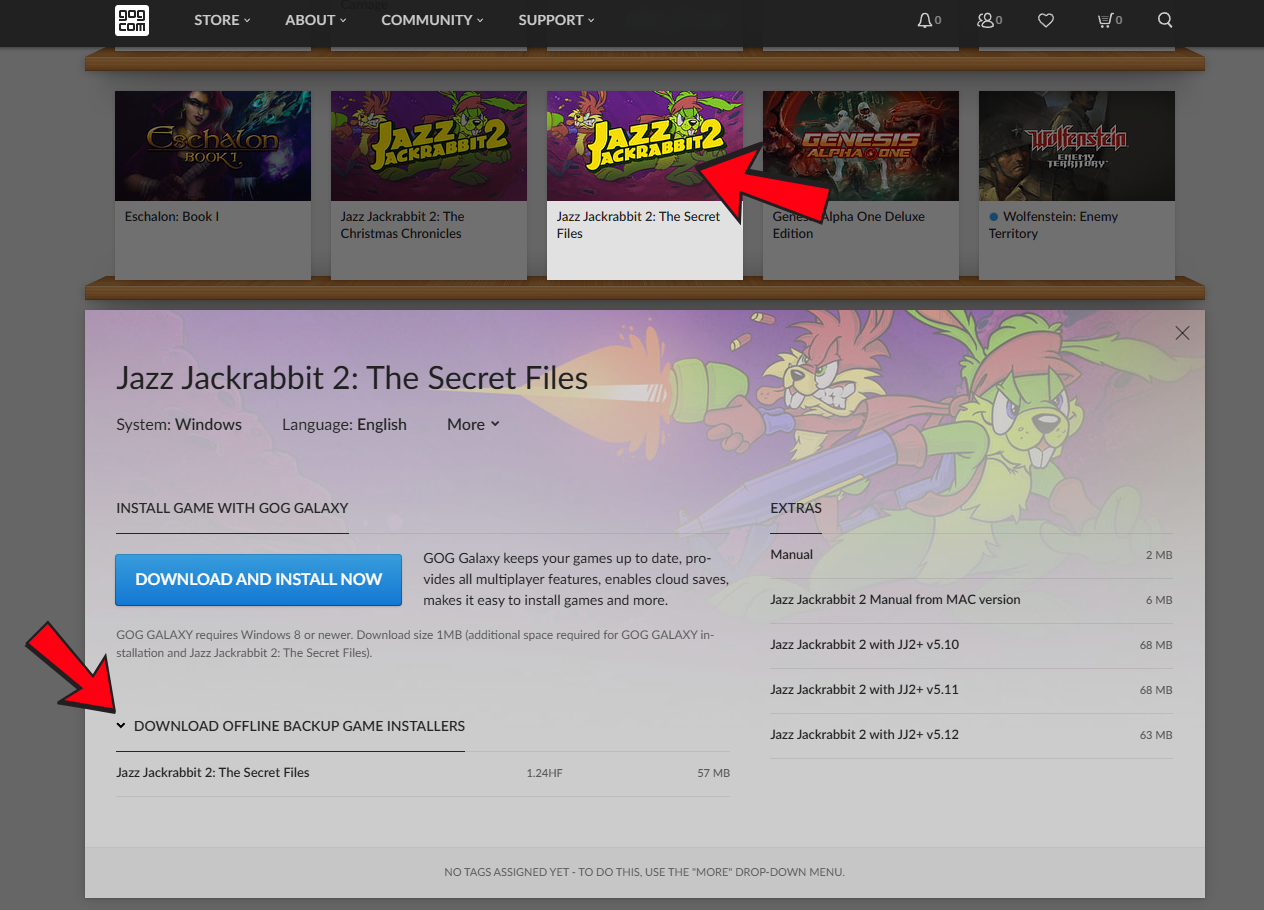Click the search magnifier icon
The image size is (1264, 910).
click(1165, 20)
